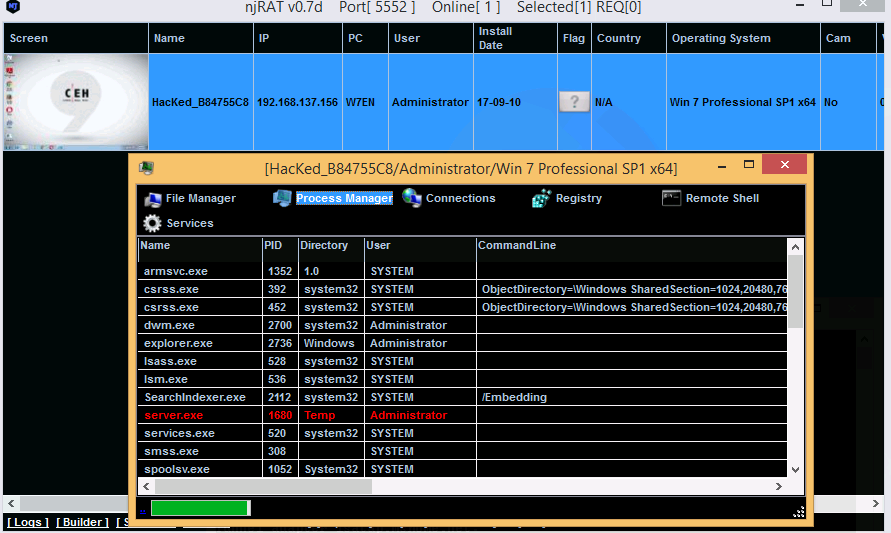This screenshot has width=891, height=533.
Task: Click install date 17-09-10 cell
Action: (515, 102)
